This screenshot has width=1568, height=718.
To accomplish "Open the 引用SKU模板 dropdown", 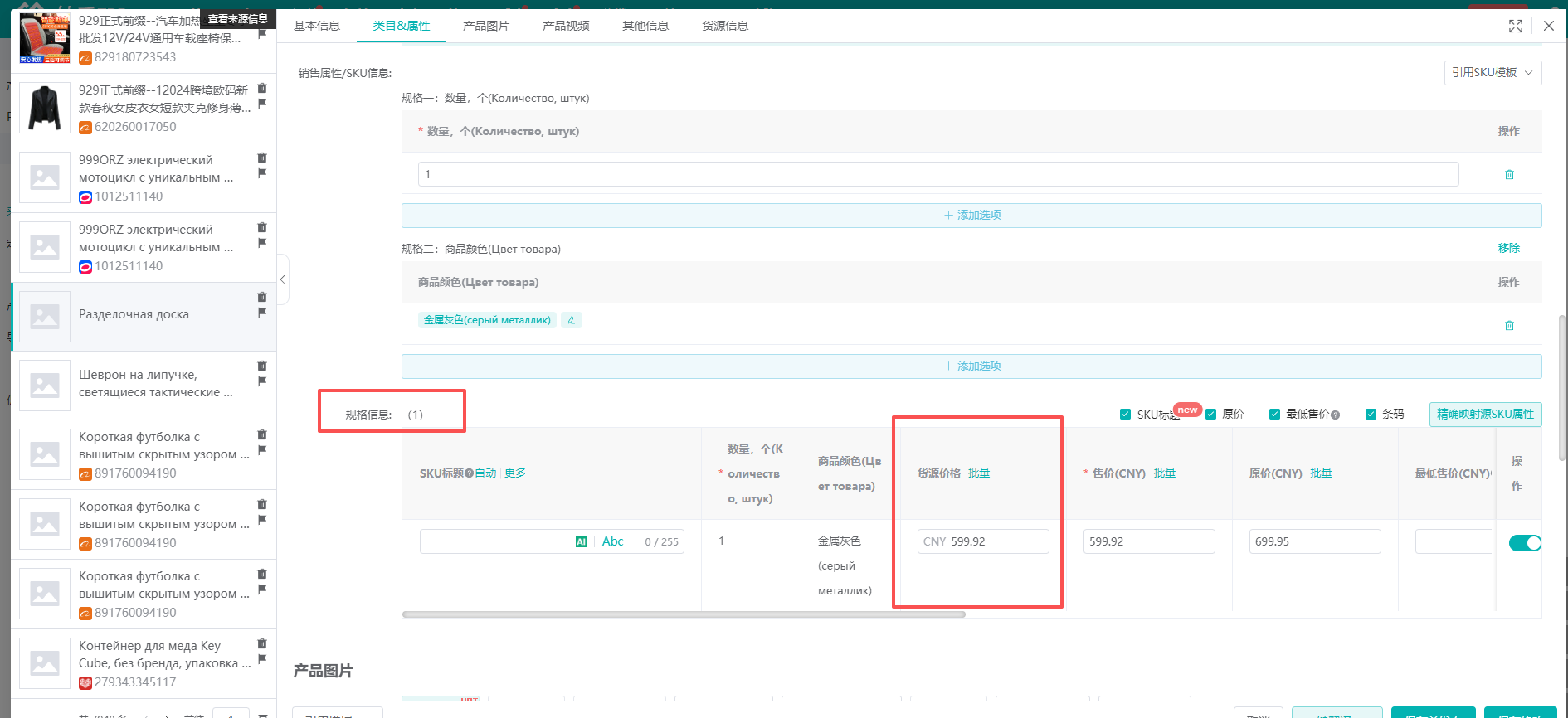I will coord(1492,73).
